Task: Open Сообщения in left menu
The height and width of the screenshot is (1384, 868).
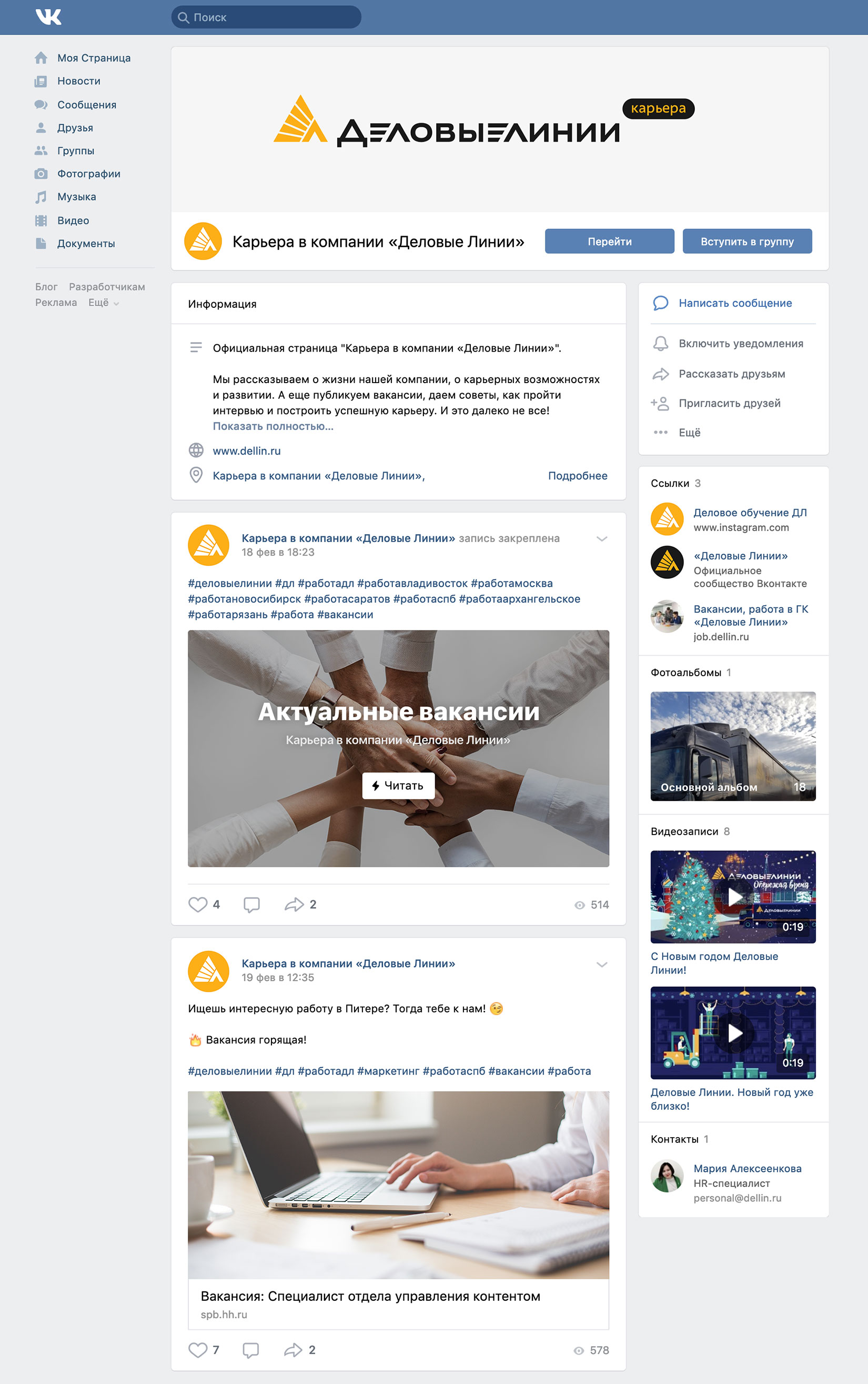Action: [x=87, y=105]
